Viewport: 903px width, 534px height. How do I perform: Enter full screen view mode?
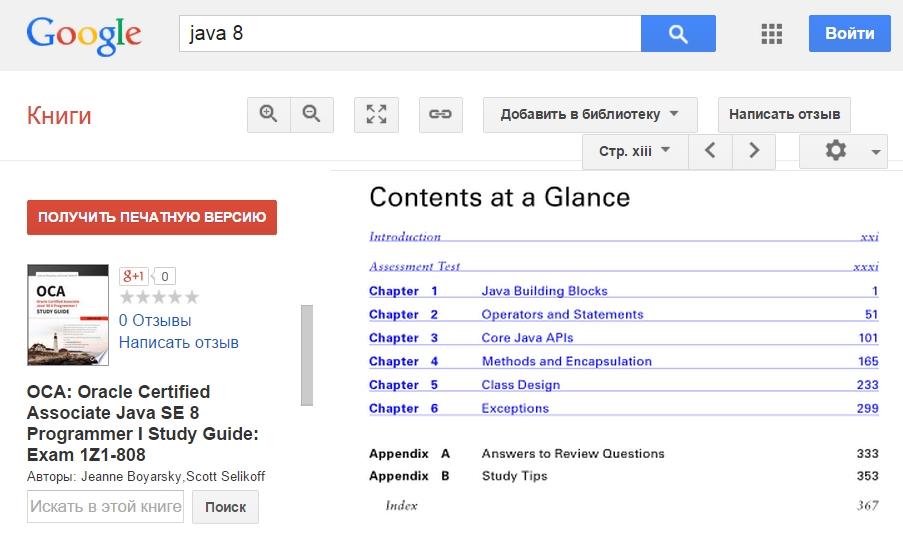pos(376,114)
